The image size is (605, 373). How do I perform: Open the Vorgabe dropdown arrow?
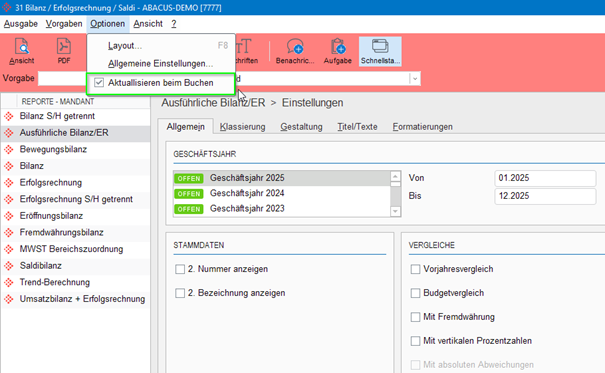(x=415, y=79)
